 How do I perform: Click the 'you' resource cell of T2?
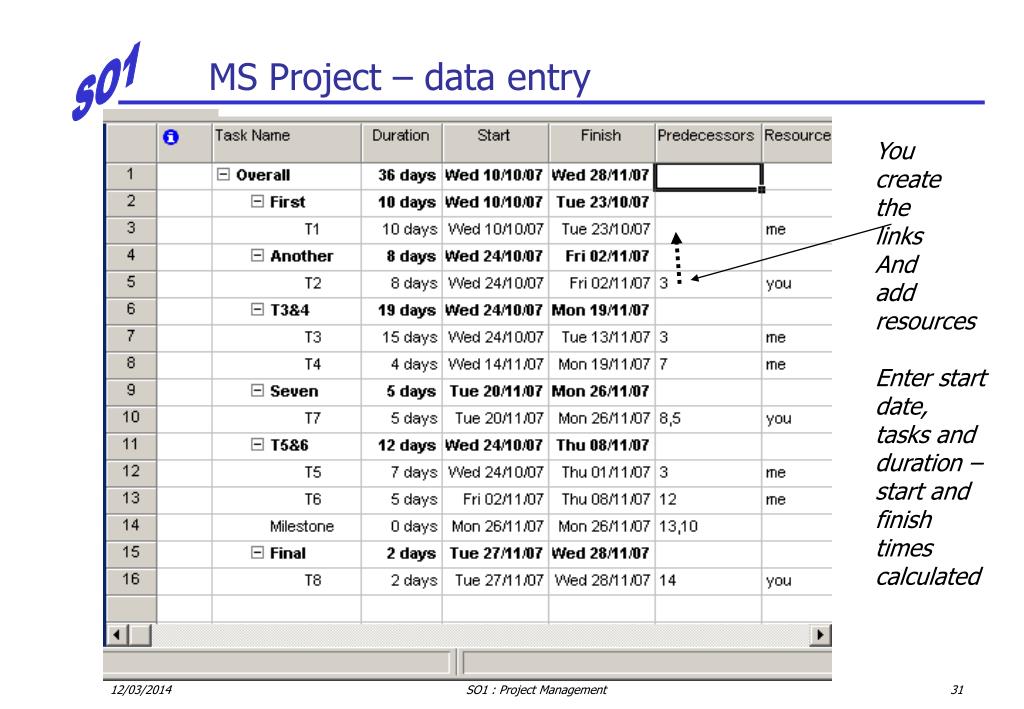(x=797, y=283)
